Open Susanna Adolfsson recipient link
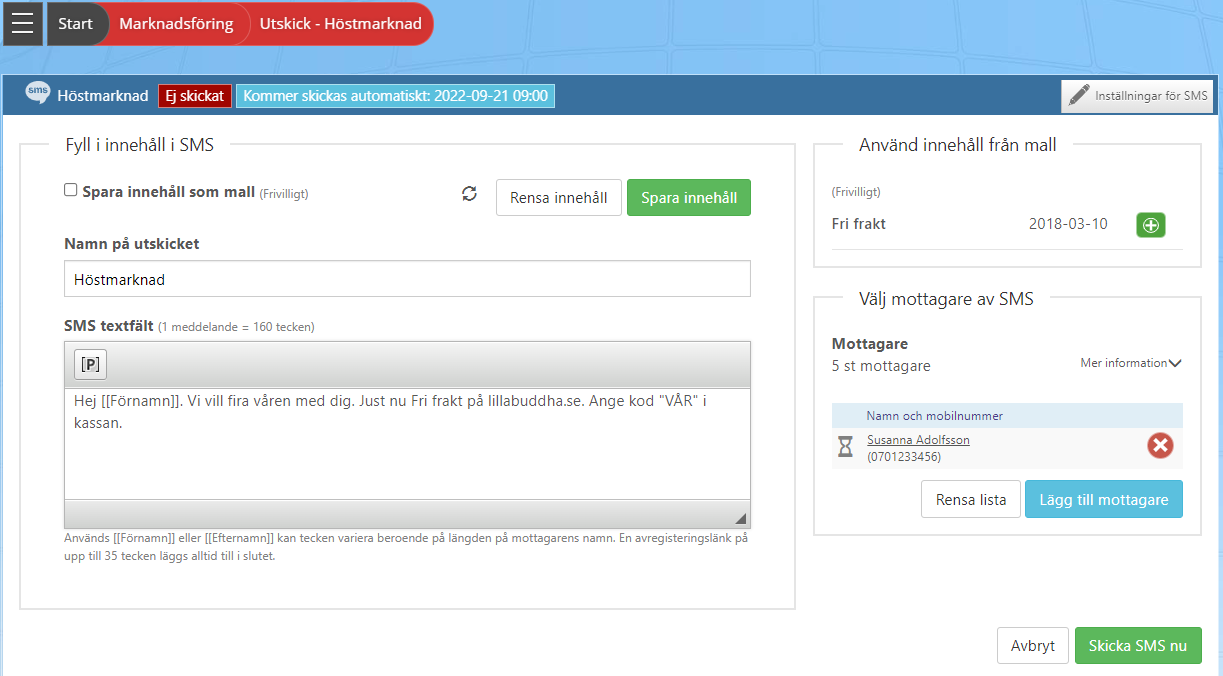This screenshot has height=676, width=1223. [x=918, y=440]
